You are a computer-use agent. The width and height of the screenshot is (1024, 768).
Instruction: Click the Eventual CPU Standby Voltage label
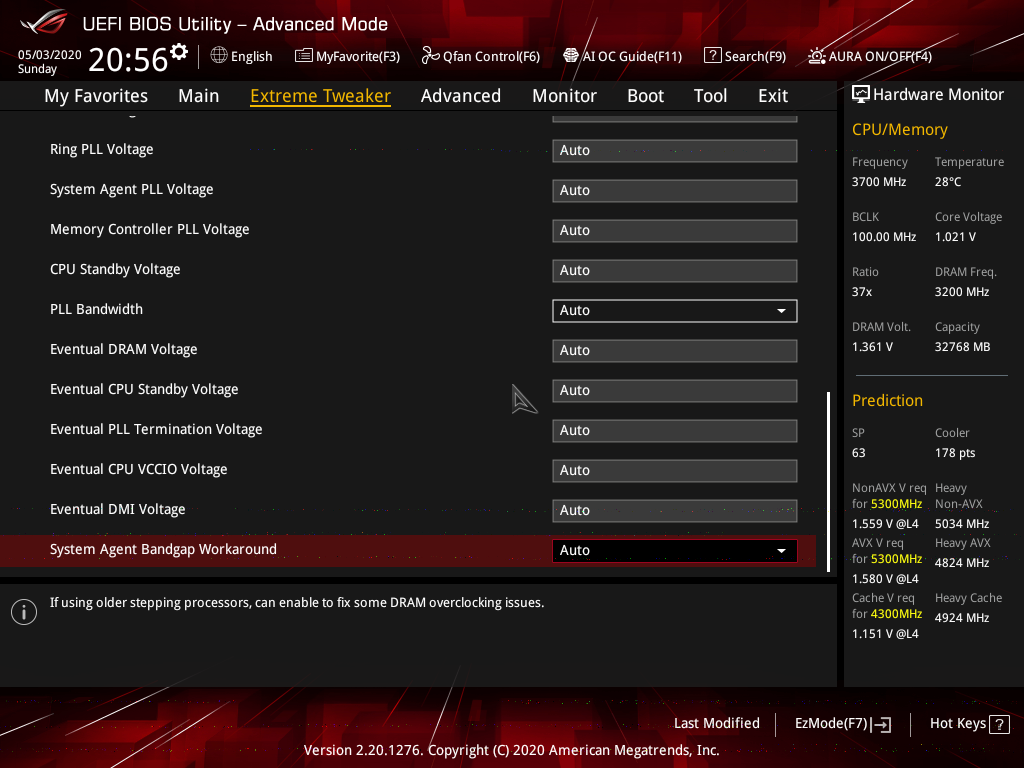pyautogui.click(x=144, y=390)
